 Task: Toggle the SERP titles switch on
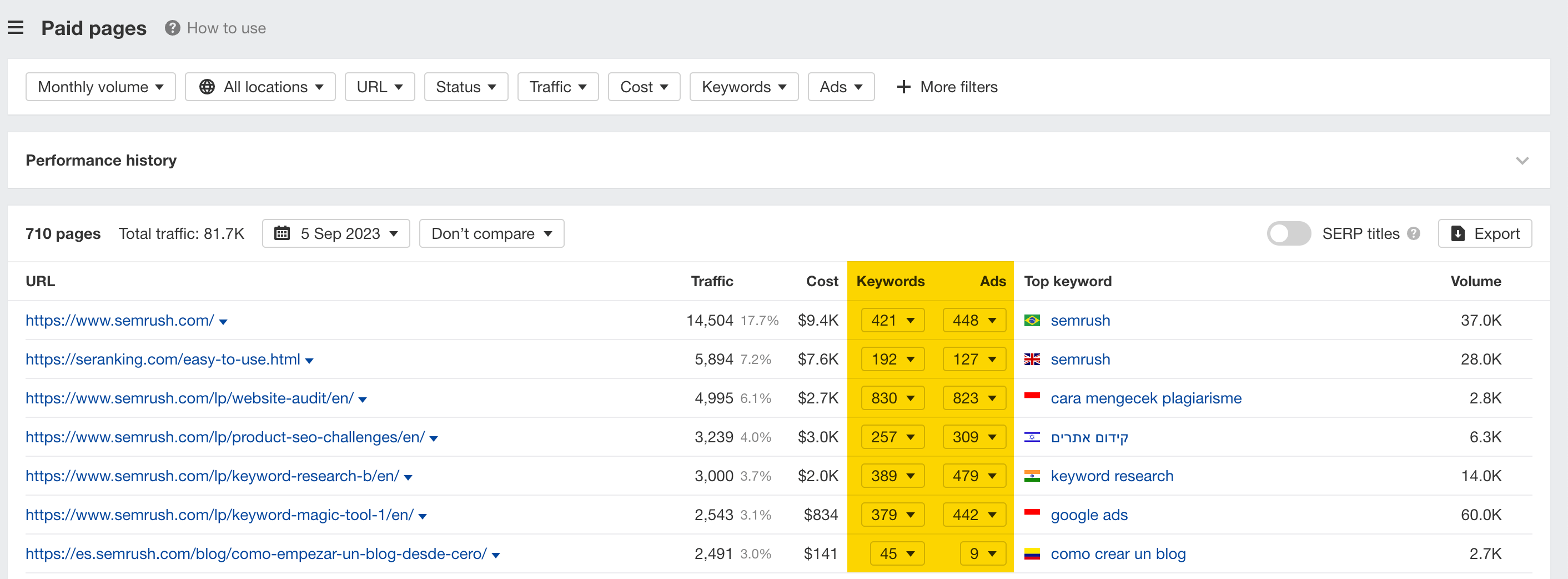pos(1289,233)
